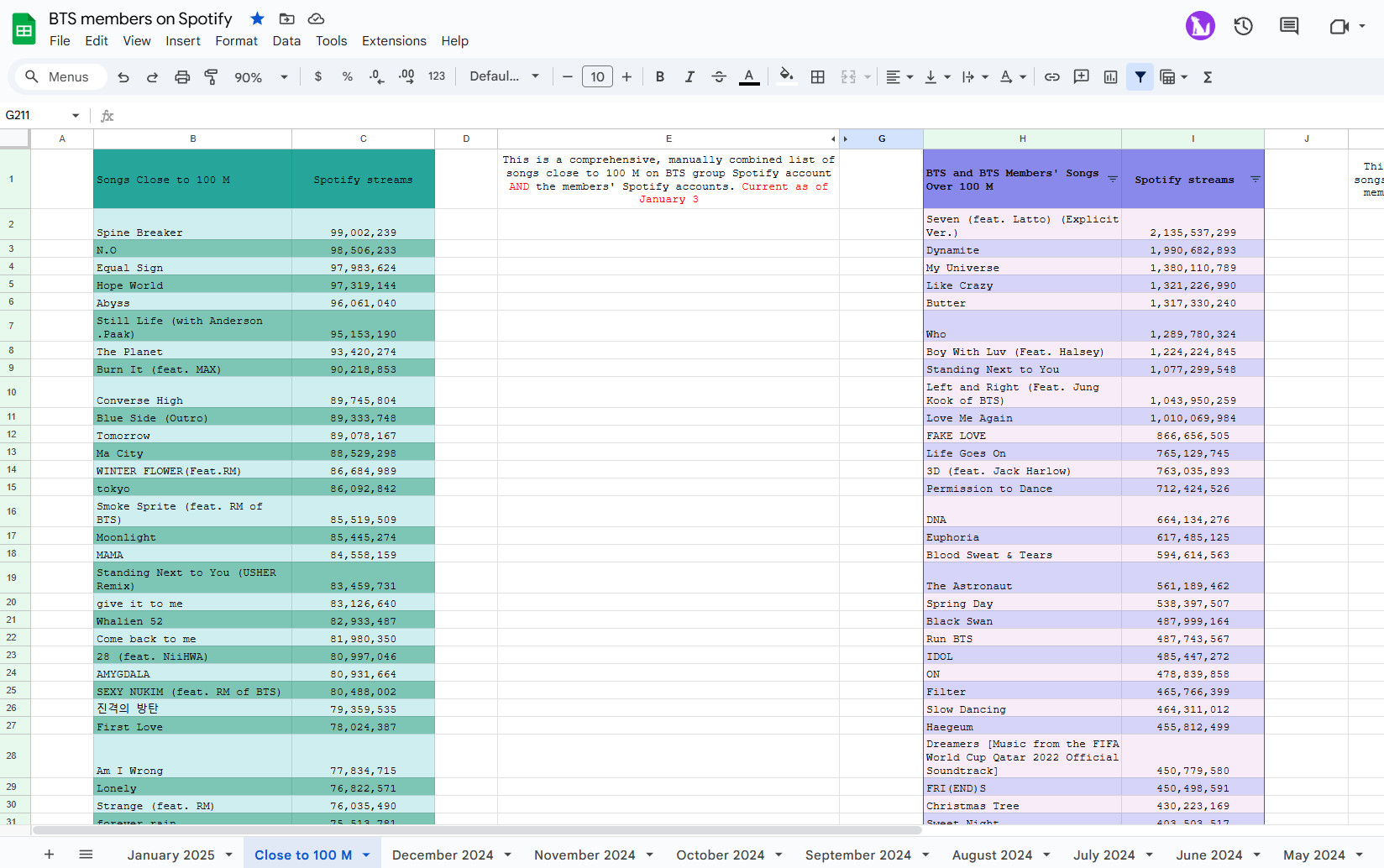Increase decimal places icon

[406, 76]
